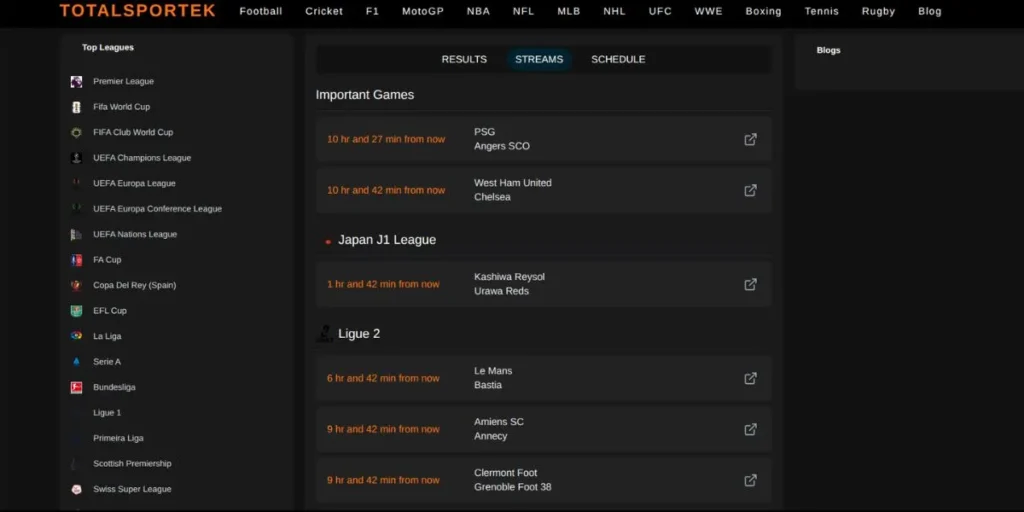The height and width of the screenshot is (512, 1024).
Task: Click the Swiss Super League icon
Action: [76, 489]
